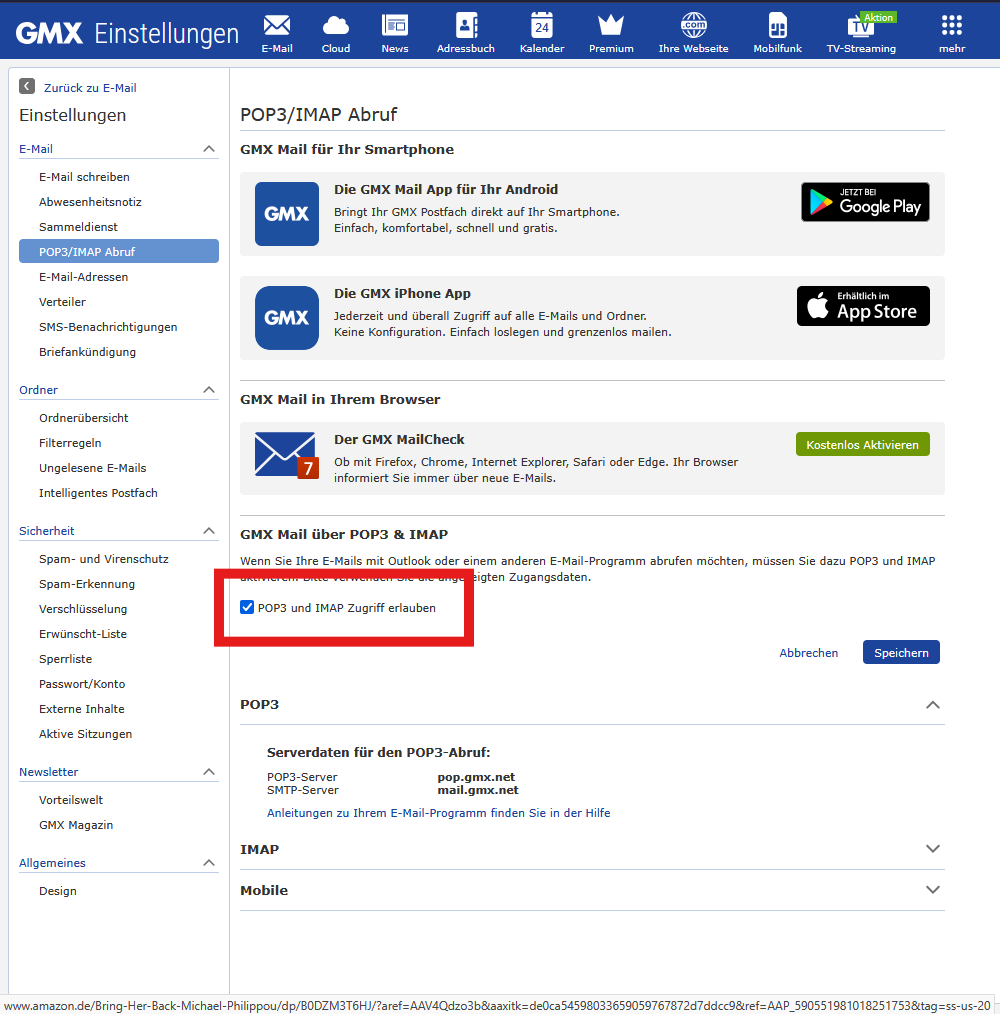This screenshot has width=1000, height=1014.
Task: Open E-Mail schreiben settings
Action: (84, 177)
